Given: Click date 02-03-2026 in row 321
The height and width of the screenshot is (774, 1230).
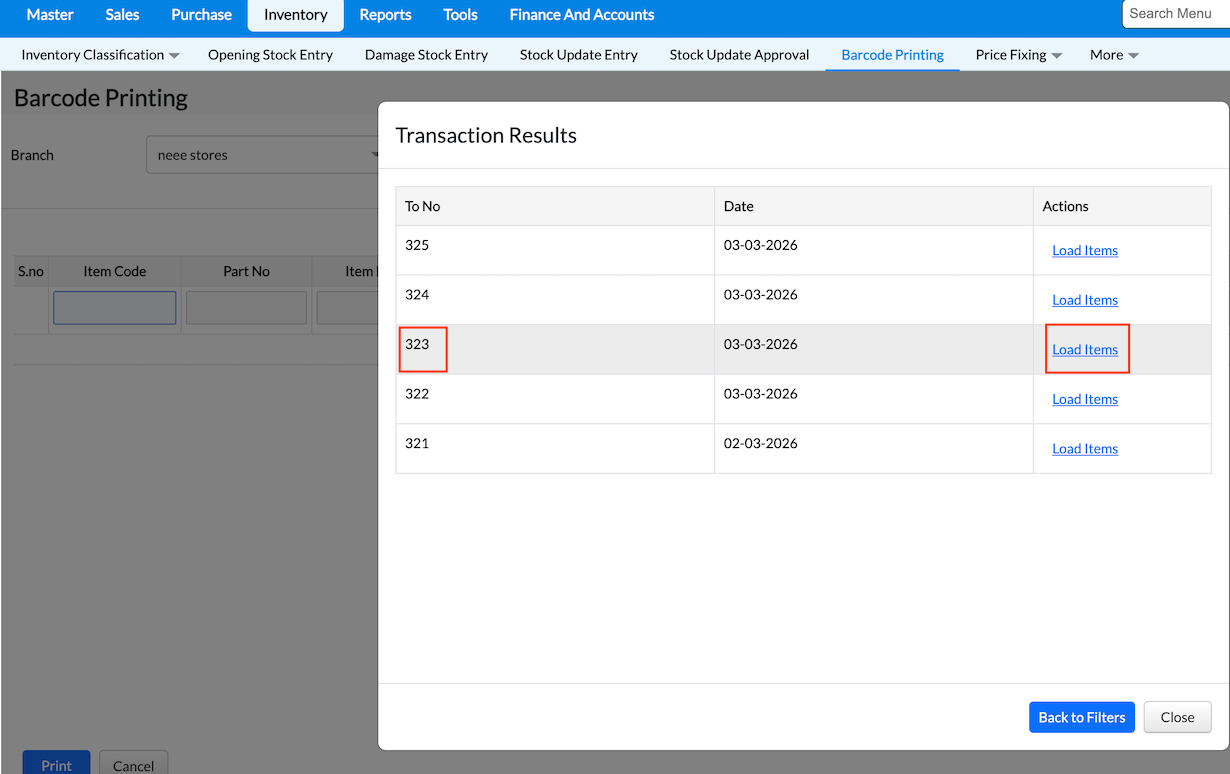Looking at the screenshot, I should tap(761, 443).
